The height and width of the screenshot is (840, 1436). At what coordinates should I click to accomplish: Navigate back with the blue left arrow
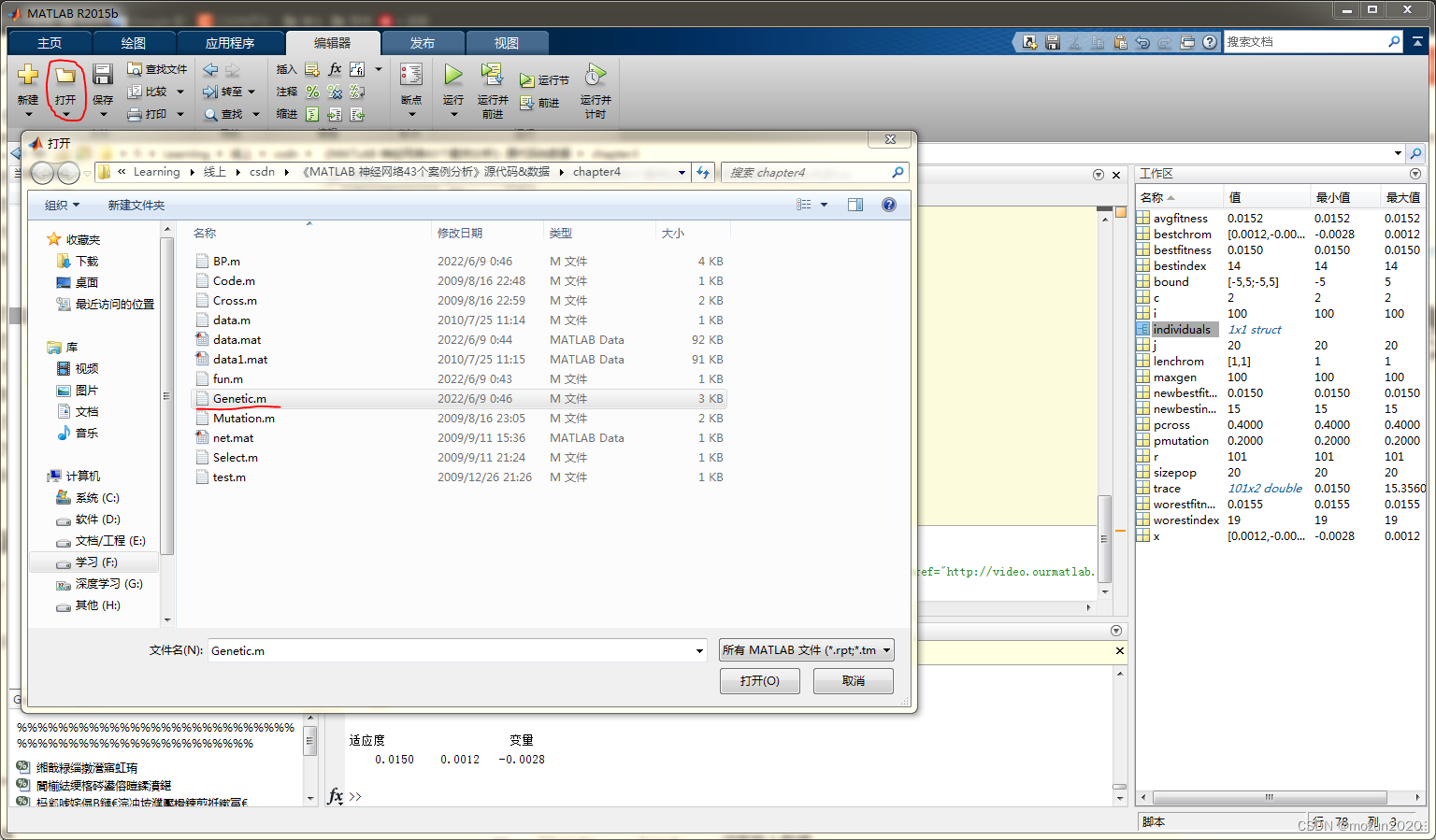pyautogui.click(x=210, y=69)
